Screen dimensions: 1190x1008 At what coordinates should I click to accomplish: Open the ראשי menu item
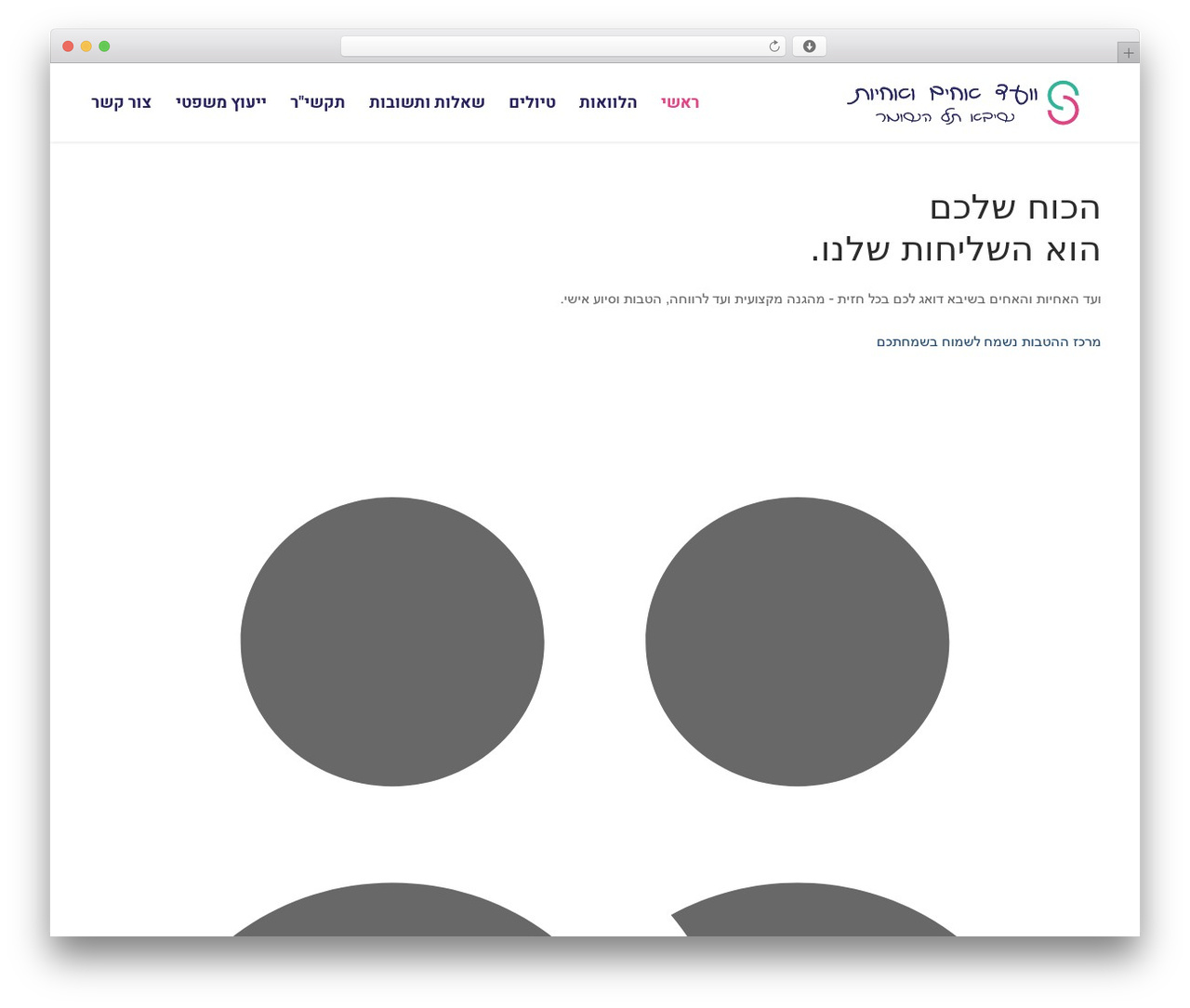(x=680, y=102)
